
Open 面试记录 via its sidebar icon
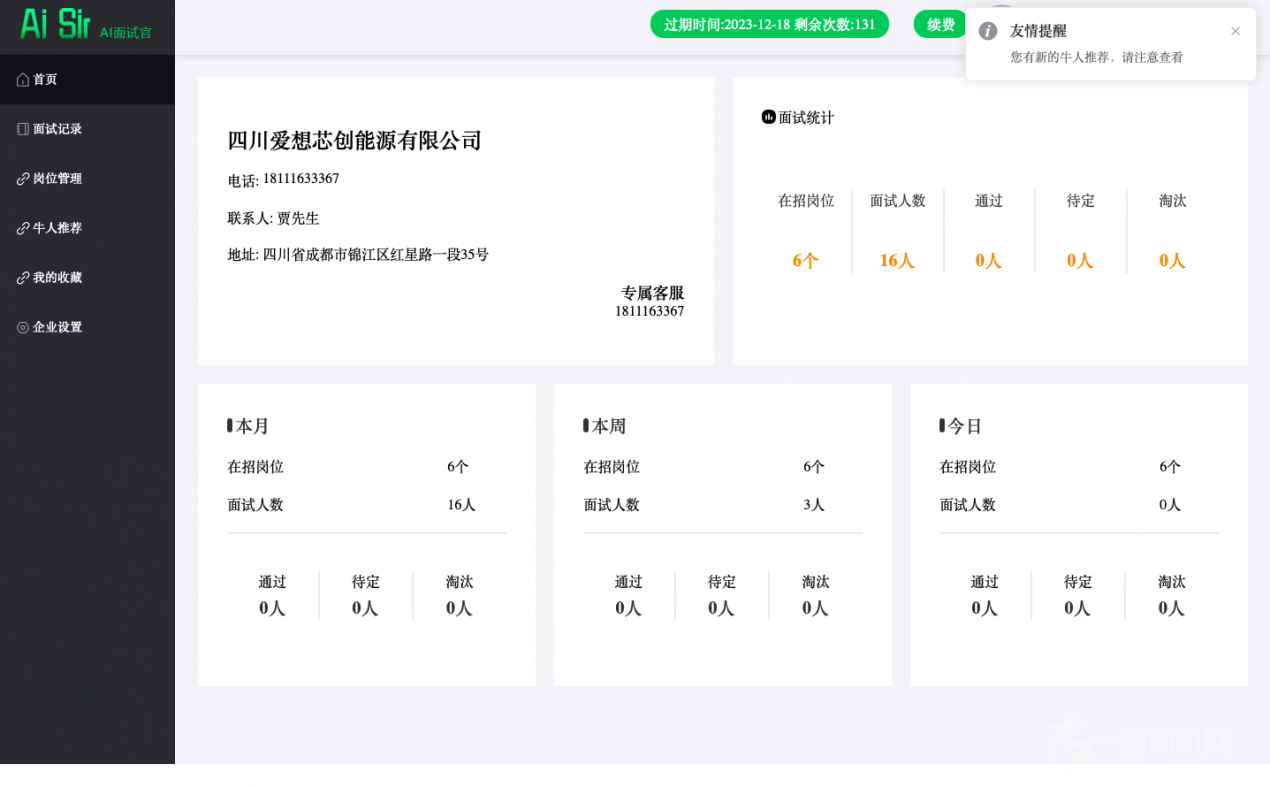click(x=23, y=129)
